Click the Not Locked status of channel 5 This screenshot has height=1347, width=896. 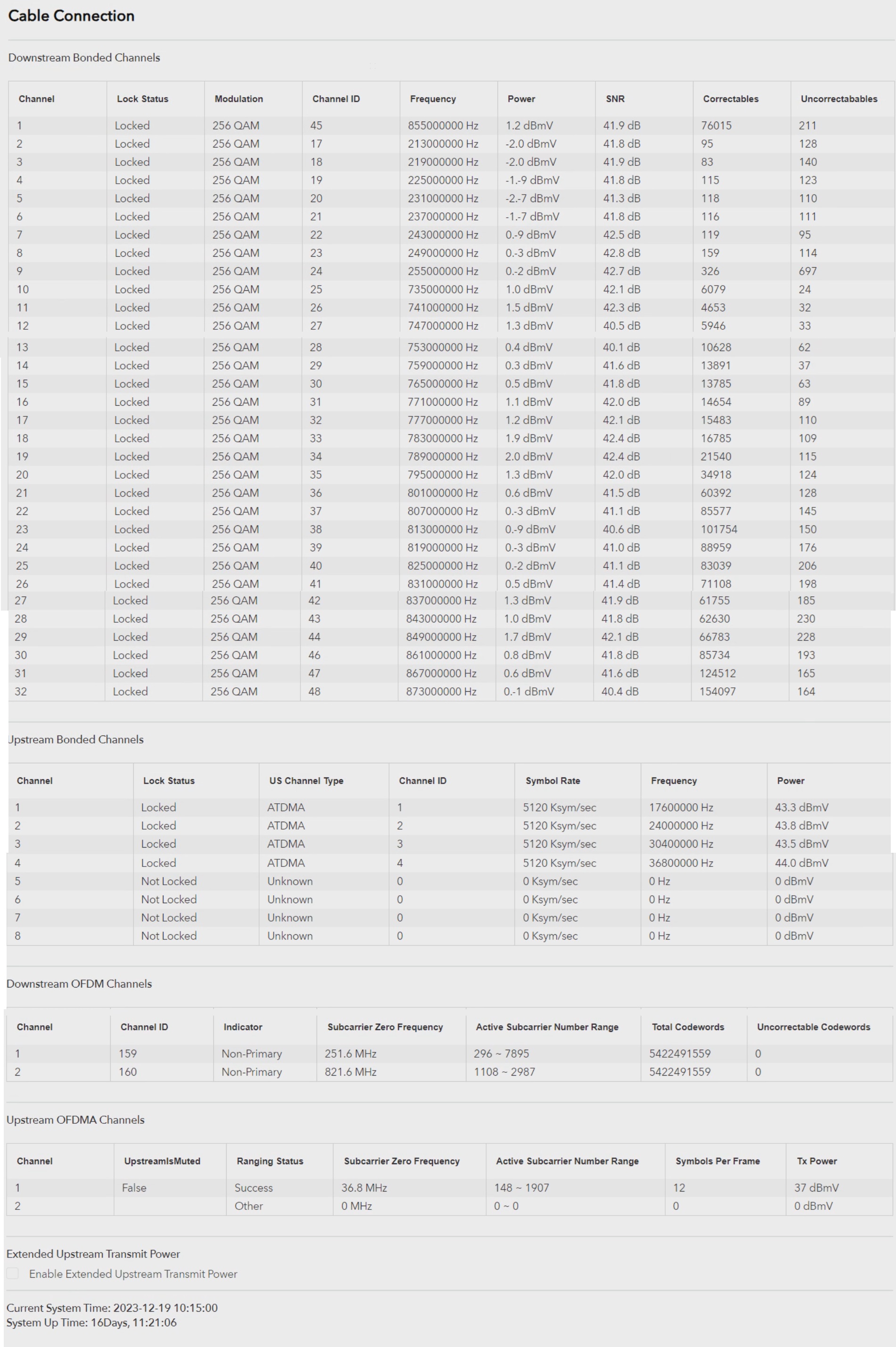168,881
